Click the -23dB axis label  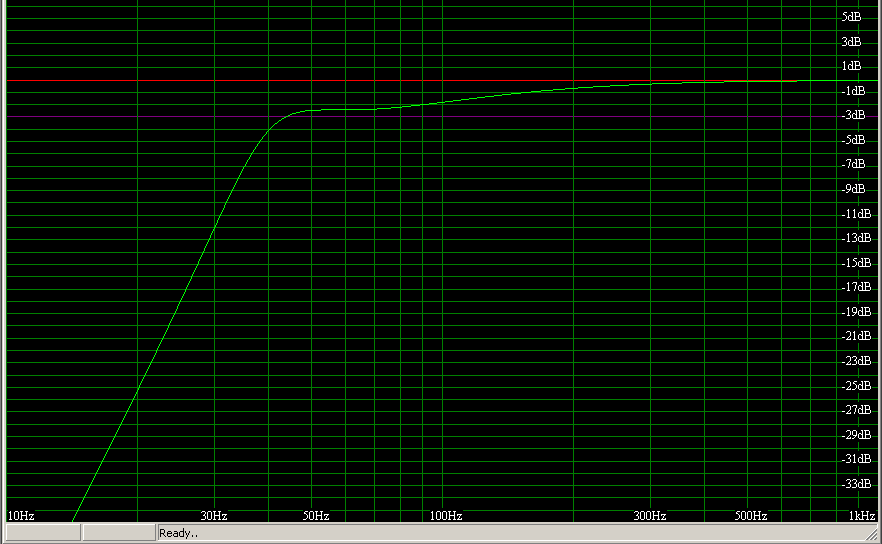tap(856, 361)
